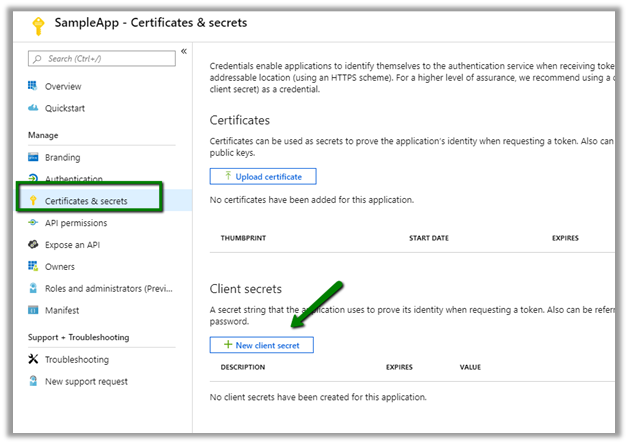Select the API permissions icon
Viewport: 628px width, 444px height.
tap(33, 223)
